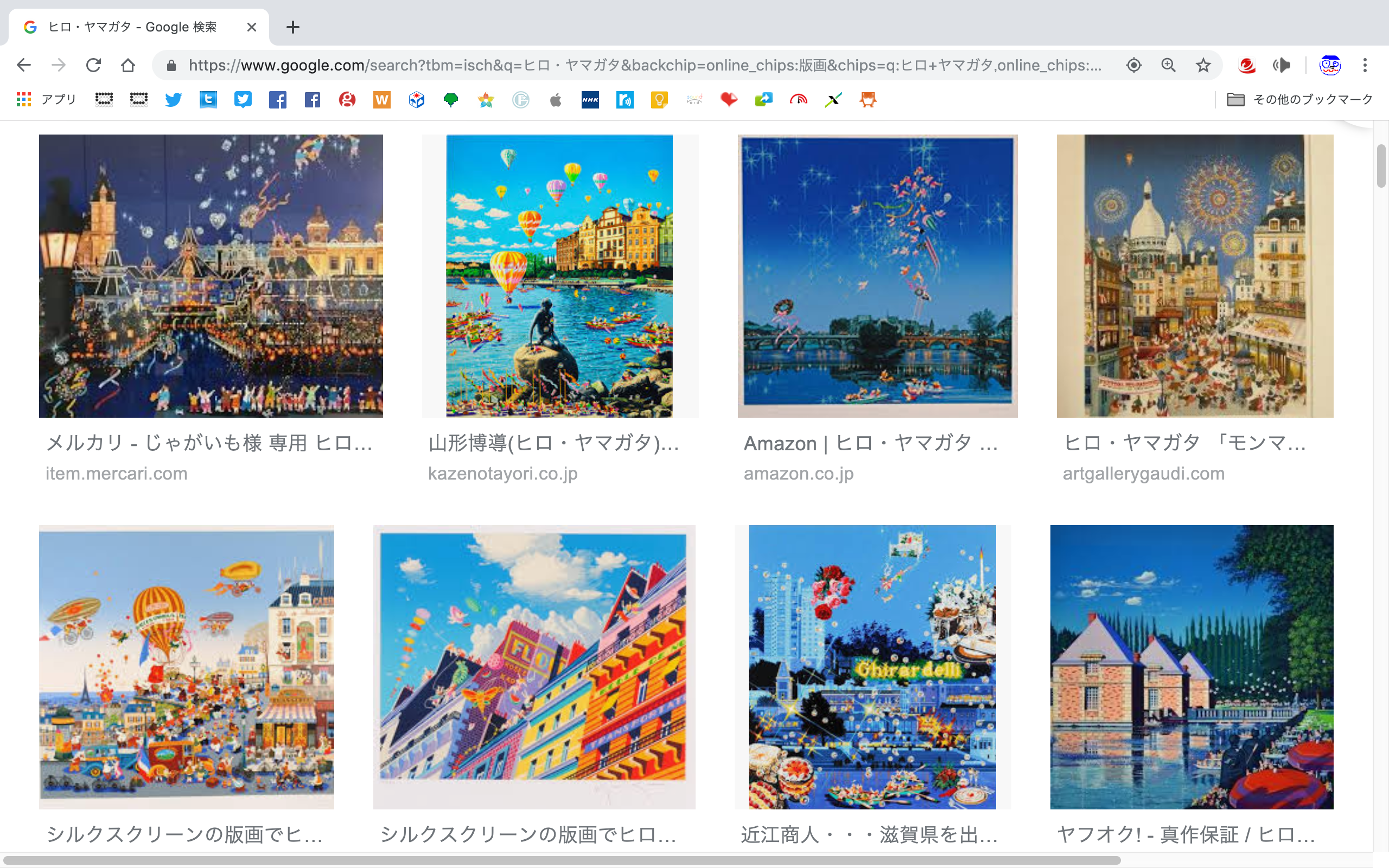
Task: Open the blue tile 't' Twitter bookmark
Action: pos(208,100)
